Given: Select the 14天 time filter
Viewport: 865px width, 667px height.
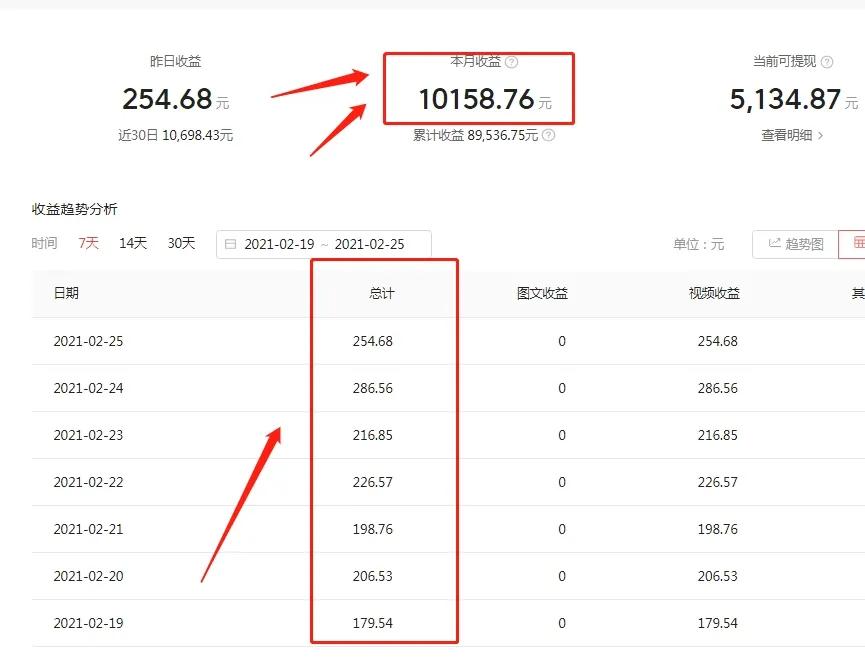Looking at the screenshot, I should click(x=132, y=242).
